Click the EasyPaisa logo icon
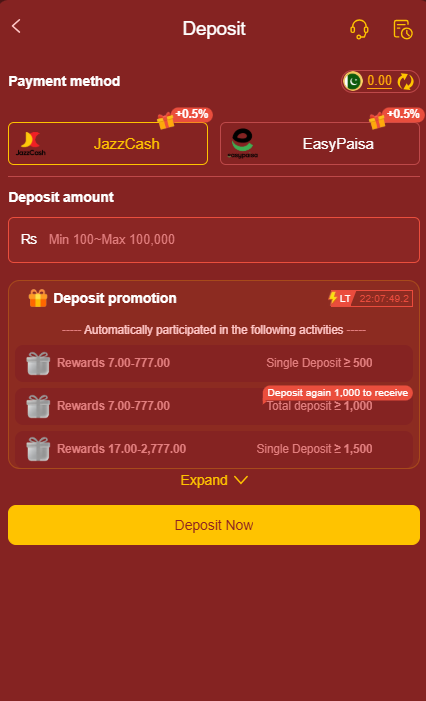Image resolution: width=426 pixels, height=701 pixels. click(x=242, y=144)
